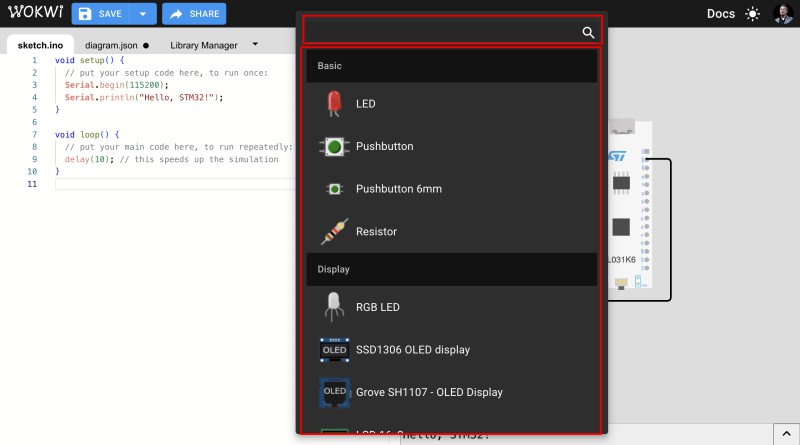Click the Wokwi logo
The width and height of the screenshot is (800, 445).
35,12
